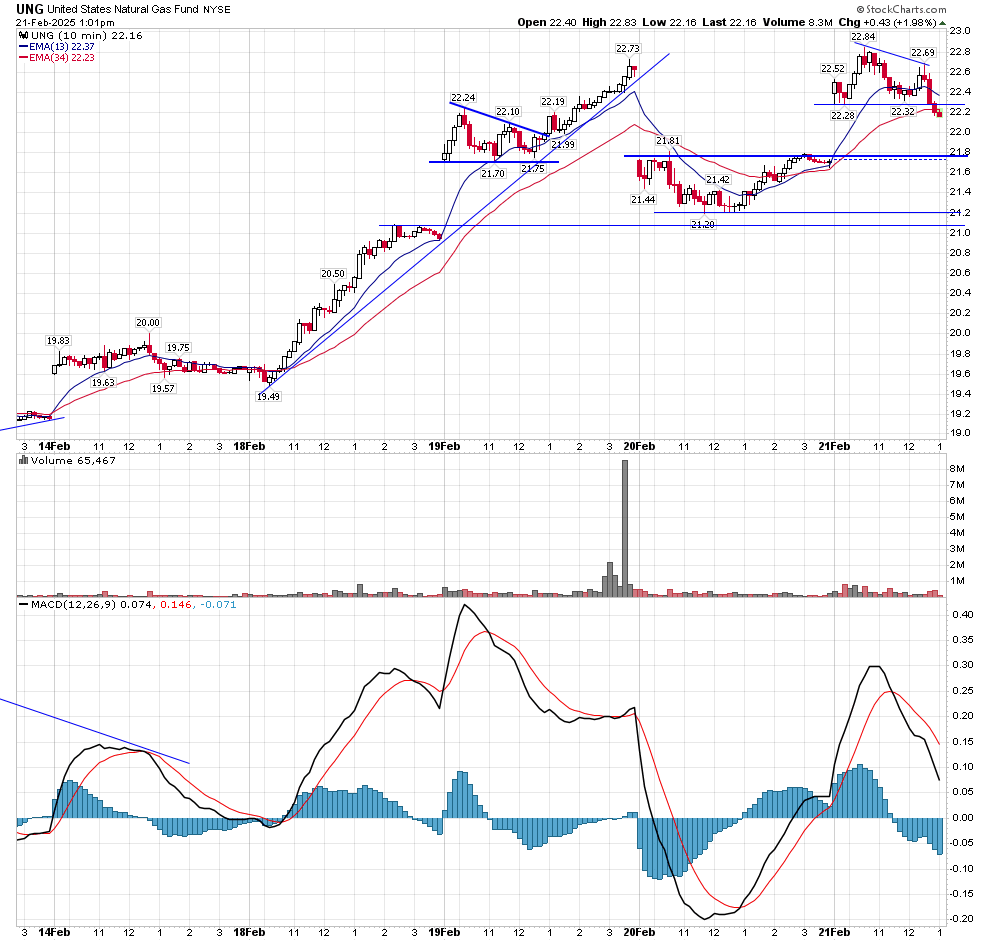990x941 pixels.
Task: Click the 21.99 price label
Action: point(563,144)
